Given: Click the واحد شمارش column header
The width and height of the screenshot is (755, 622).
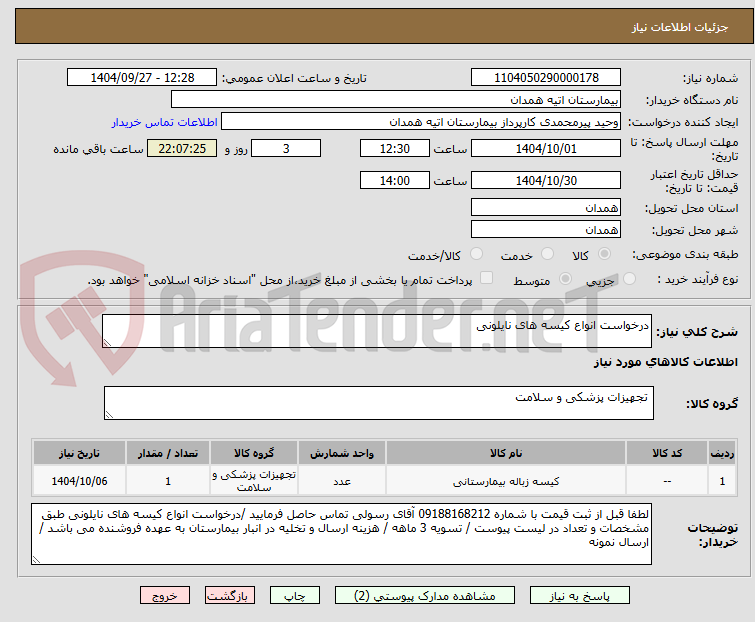Looking at the screenshot, I should 342,453.
